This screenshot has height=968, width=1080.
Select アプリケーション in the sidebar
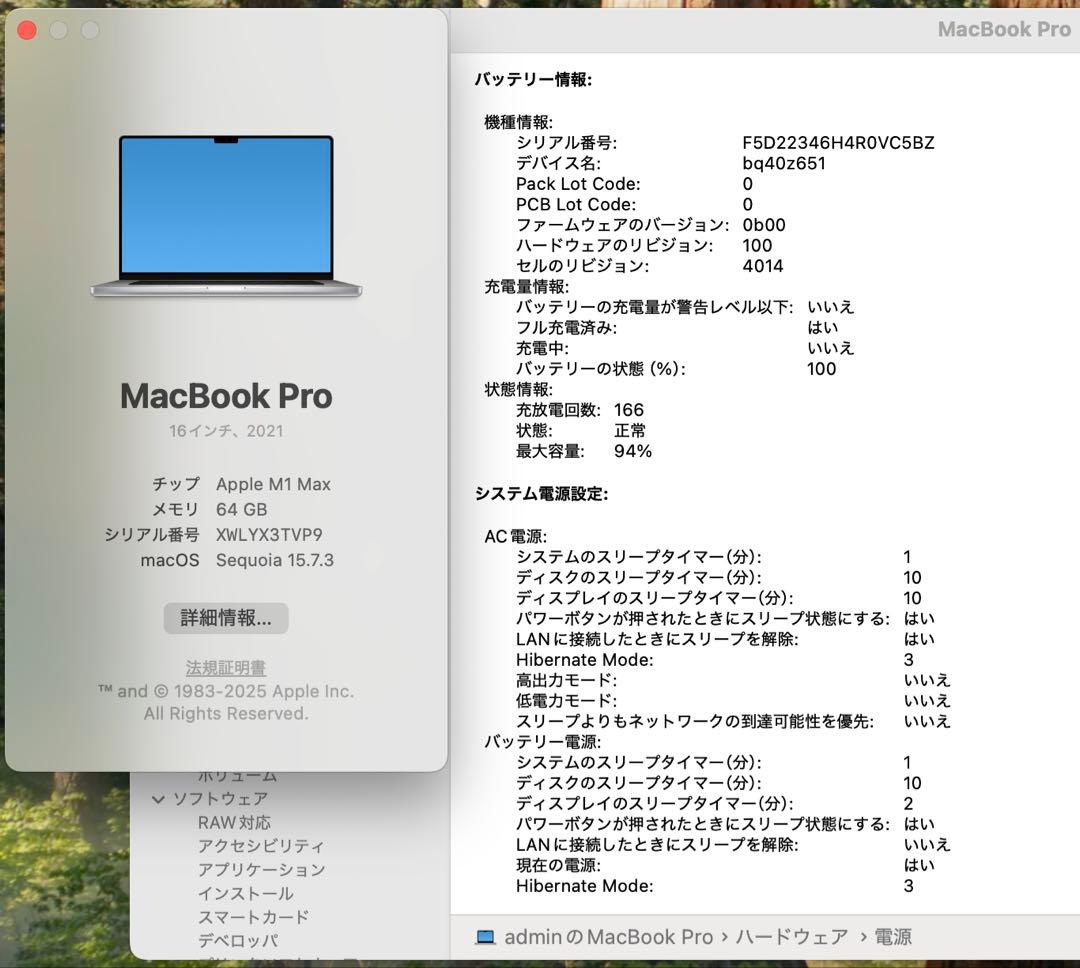262,869
